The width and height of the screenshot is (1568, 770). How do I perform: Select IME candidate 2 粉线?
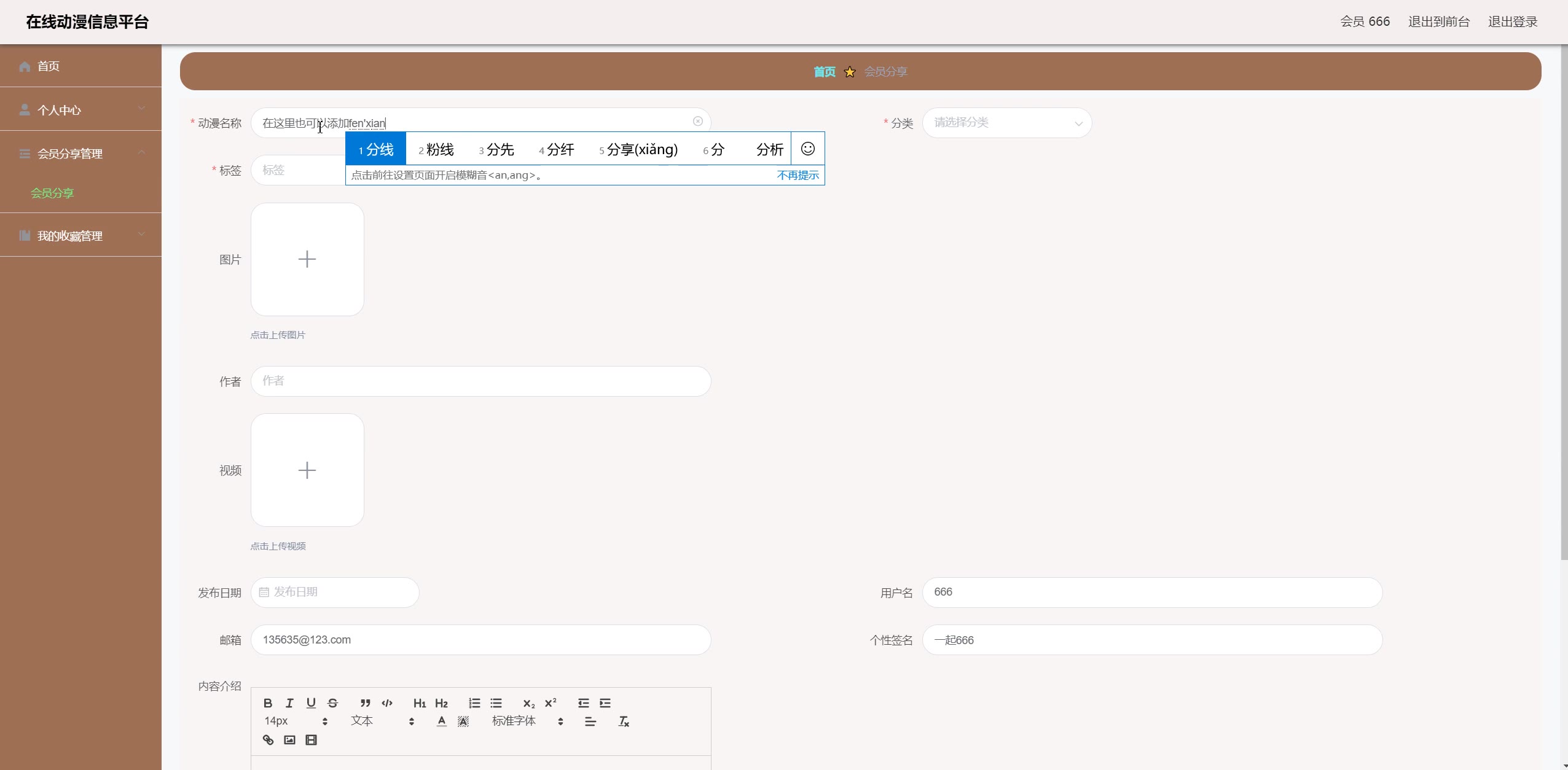pos(436,149)
